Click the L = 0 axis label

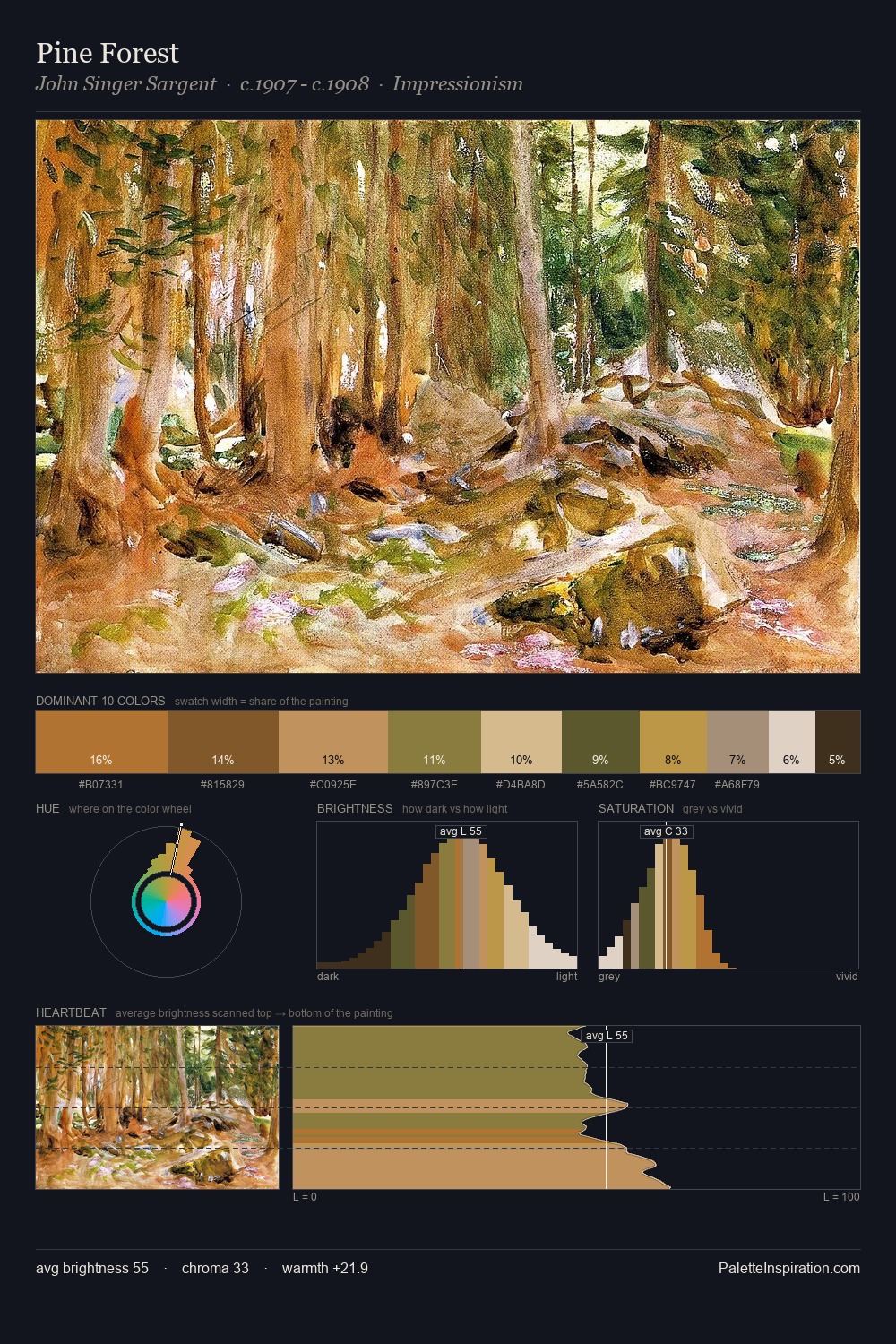tap(305, 1197)
